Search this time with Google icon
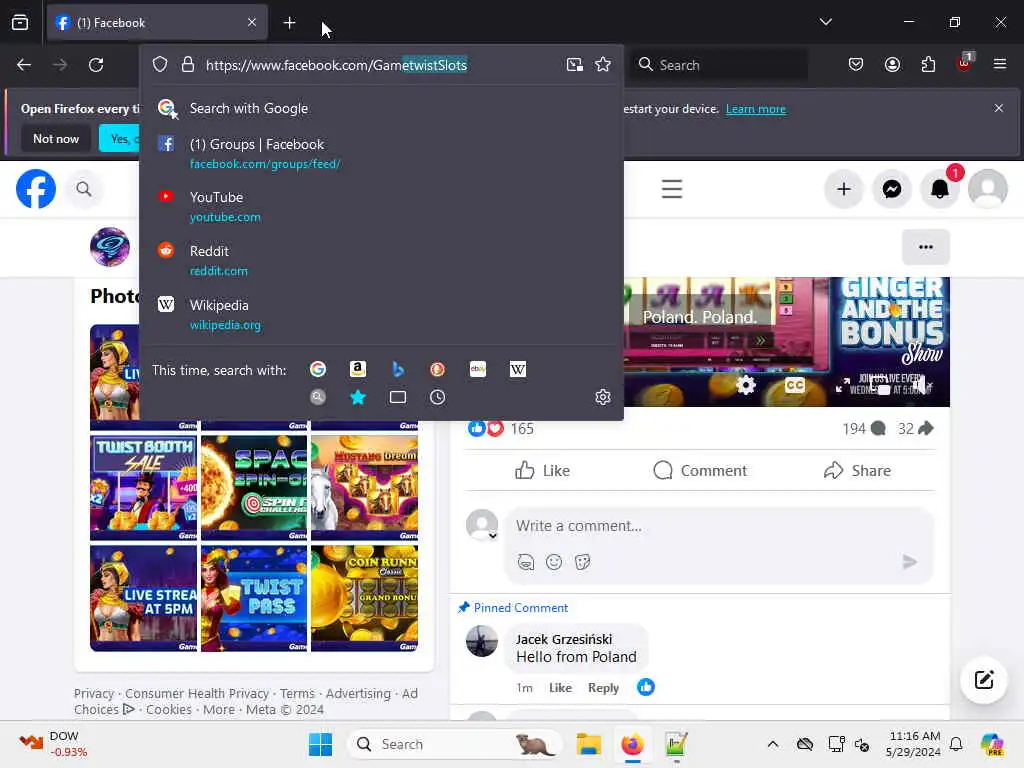Viewport: 1024px width, 768px height. coord(318,370)
